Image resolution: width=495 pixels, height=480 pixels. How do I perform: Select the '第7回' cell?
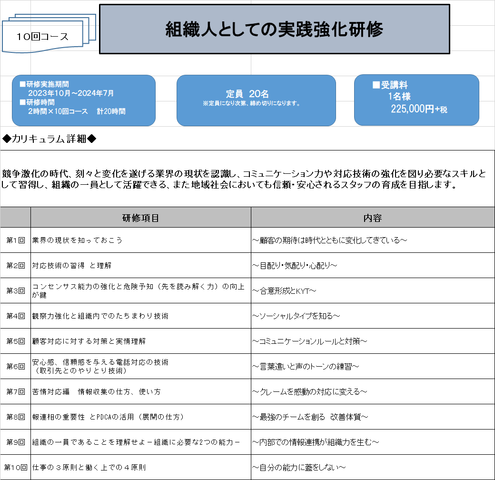point(15,392)
